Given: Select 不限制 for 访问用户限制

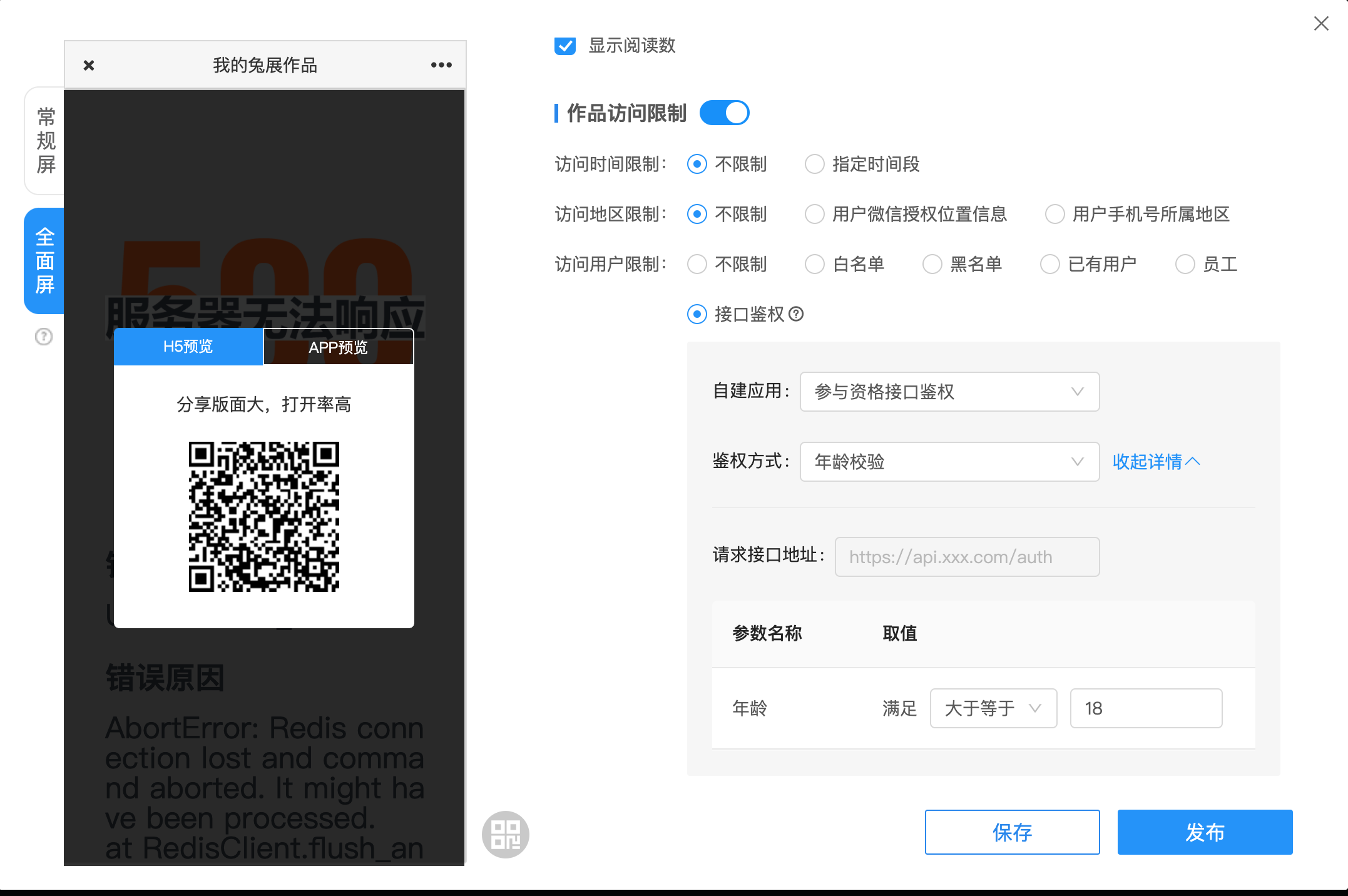Looking at the screenshot, I should click(x=697, y=265).
